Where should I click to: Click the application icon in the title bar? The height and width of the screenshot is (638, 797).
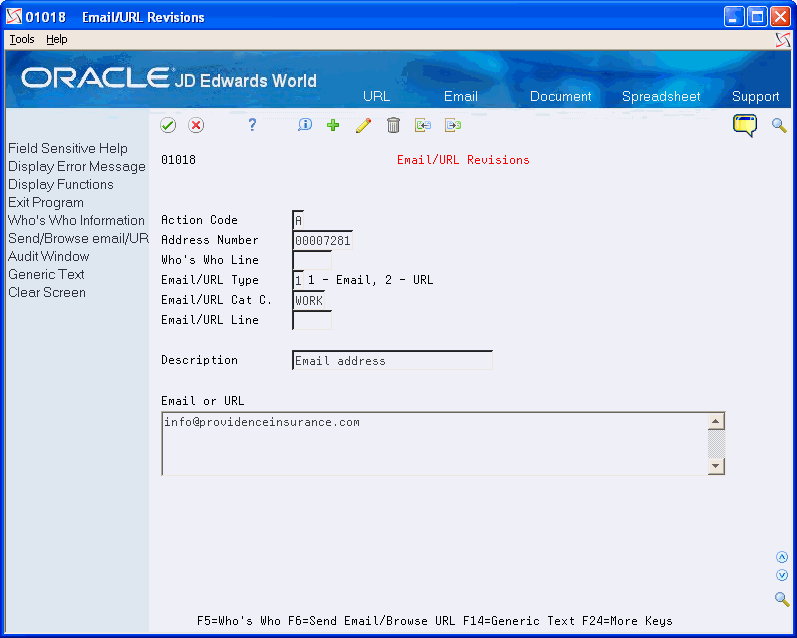pos(14,17)
